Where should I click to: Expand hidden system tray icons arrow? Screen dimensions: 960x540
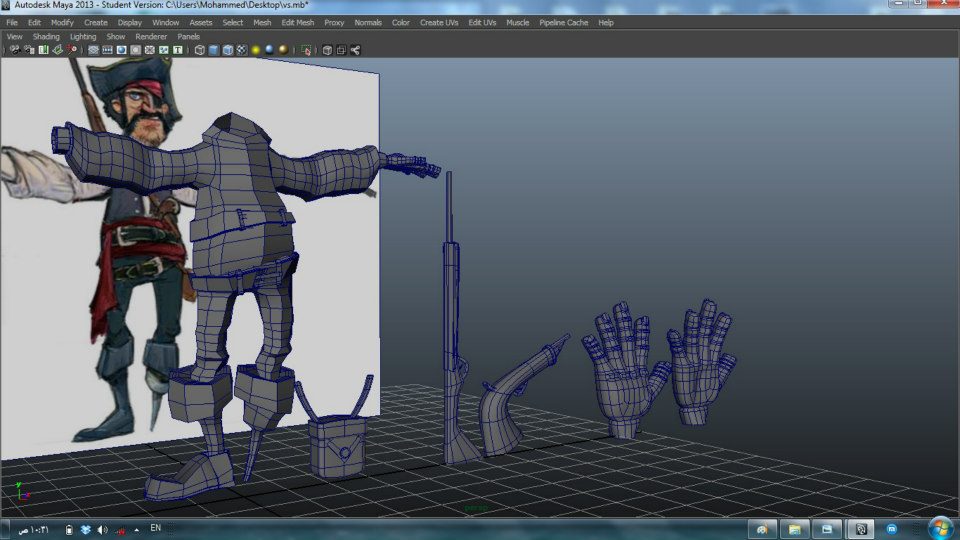click(x=135, y=529)
